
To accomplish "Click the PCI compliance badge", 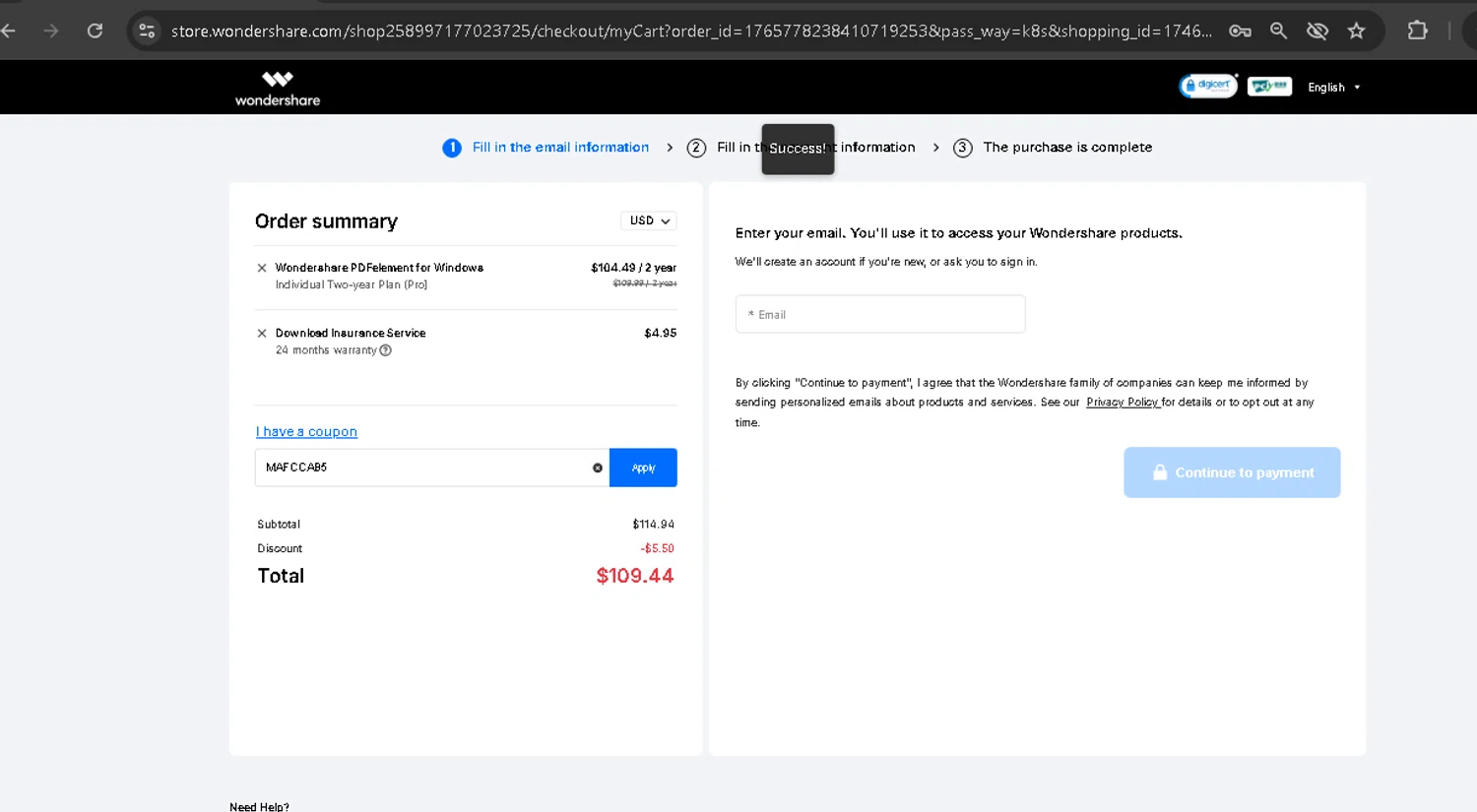I will tap(1269, 87).
